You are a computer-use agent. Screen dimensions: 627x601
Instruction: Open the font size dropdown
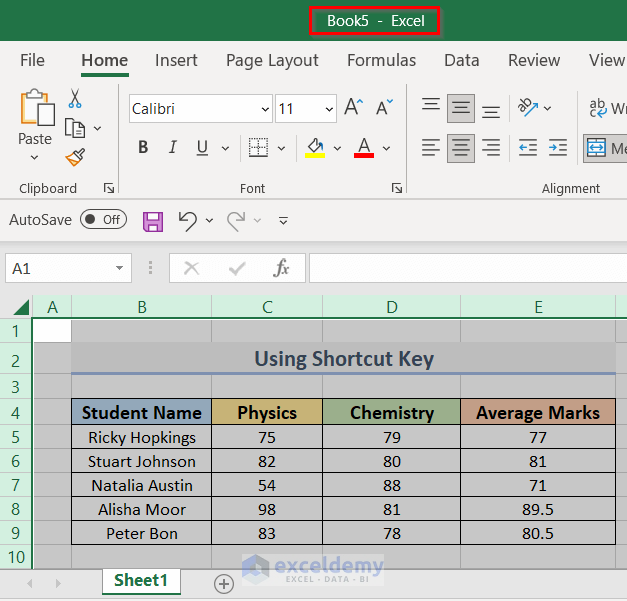(x=329, y=109)
